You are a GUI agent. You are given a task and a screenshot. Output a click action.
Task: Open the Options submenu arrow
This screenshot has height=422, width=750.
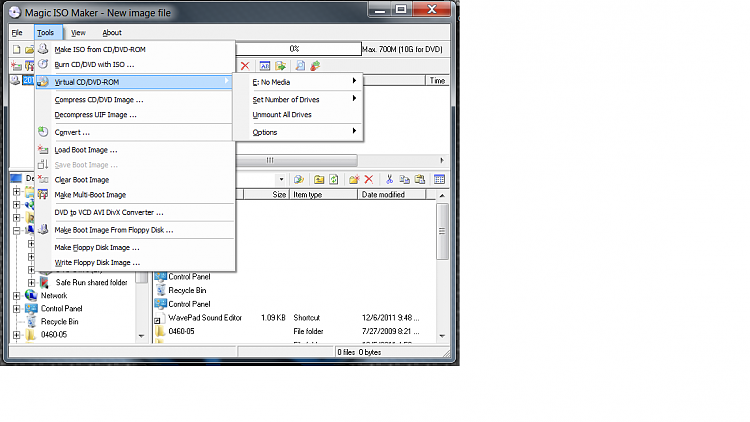tap(354, 131)
